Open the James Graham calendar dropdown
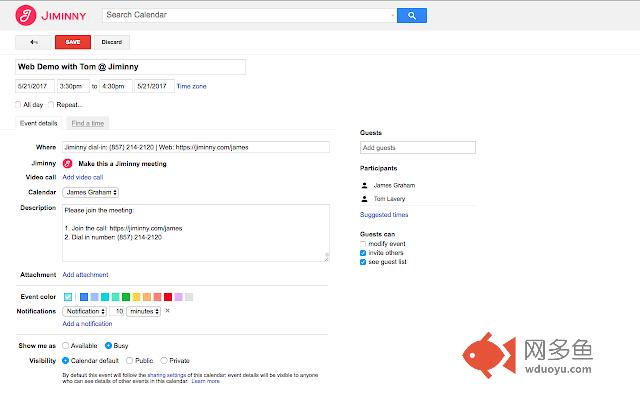 91,192
